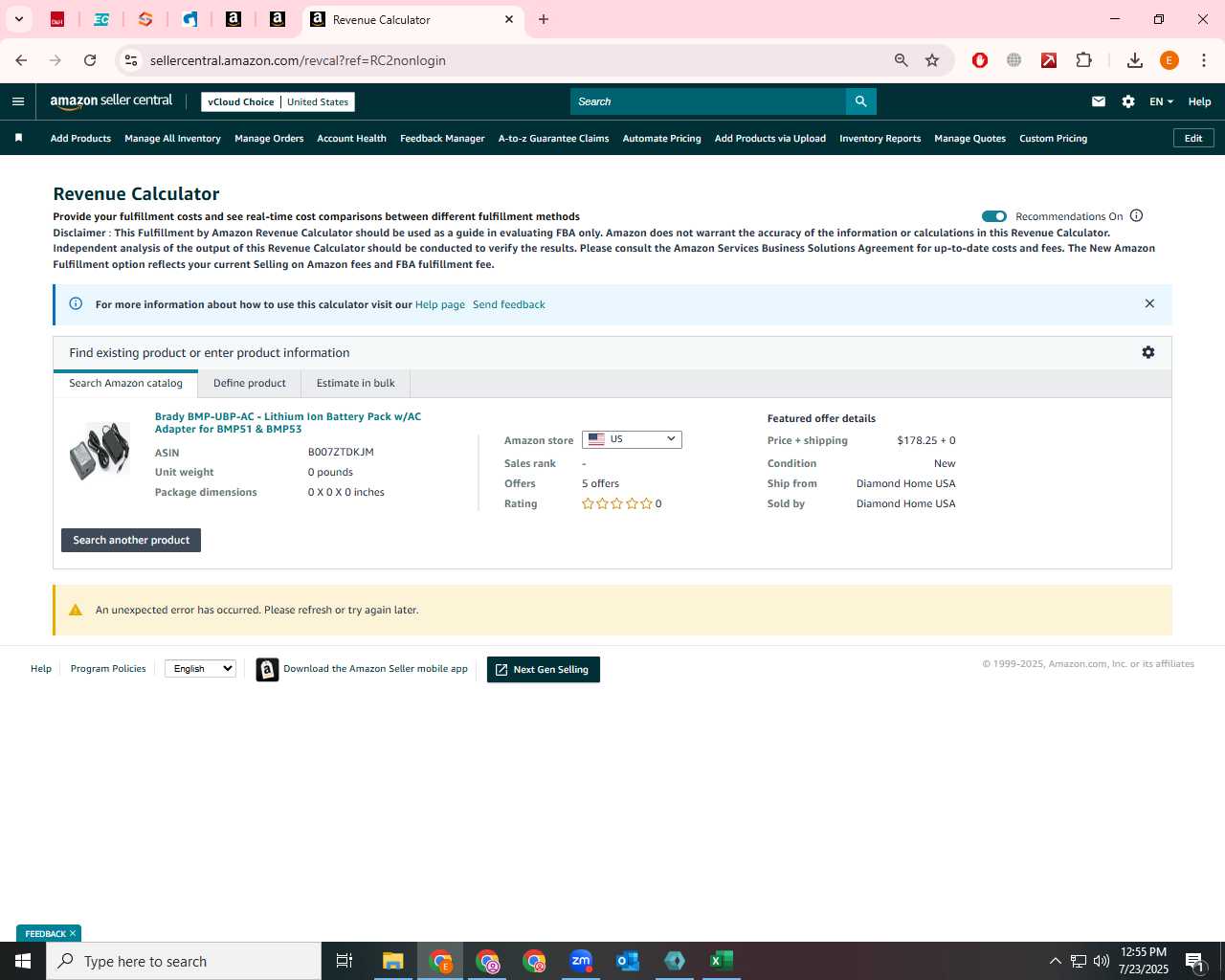Click the Amazon Seller Central logo
The image size is (1225, 980).
tap(111, 100)
